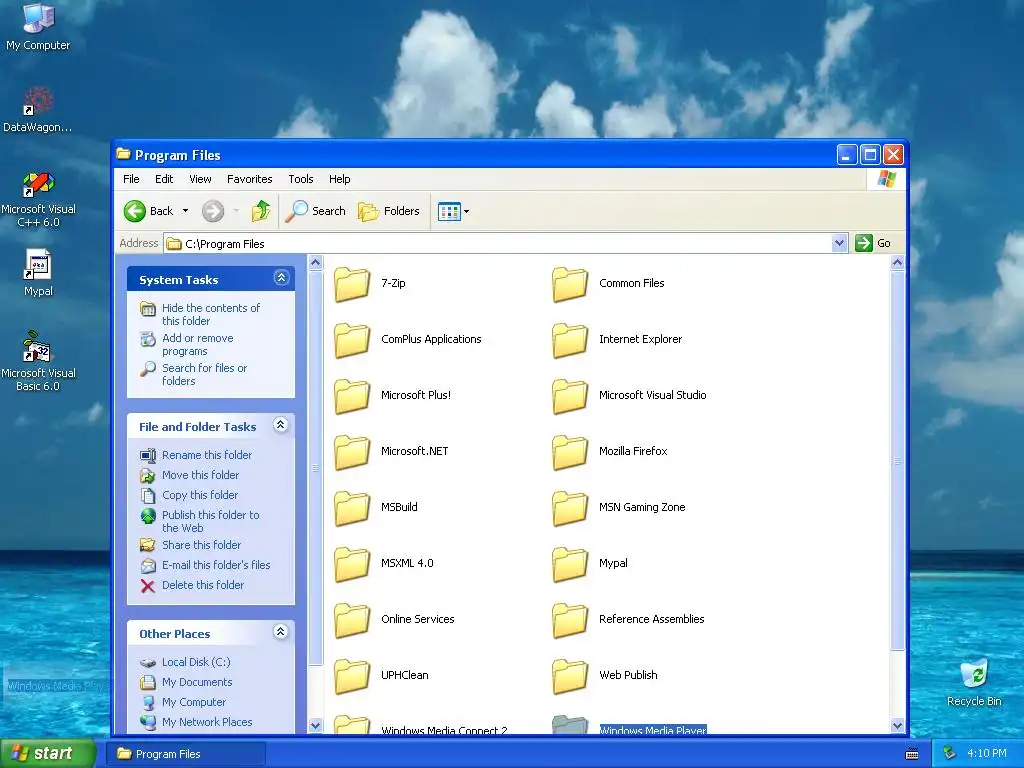Click Hide the contents of this folder

tap(210, 314)
